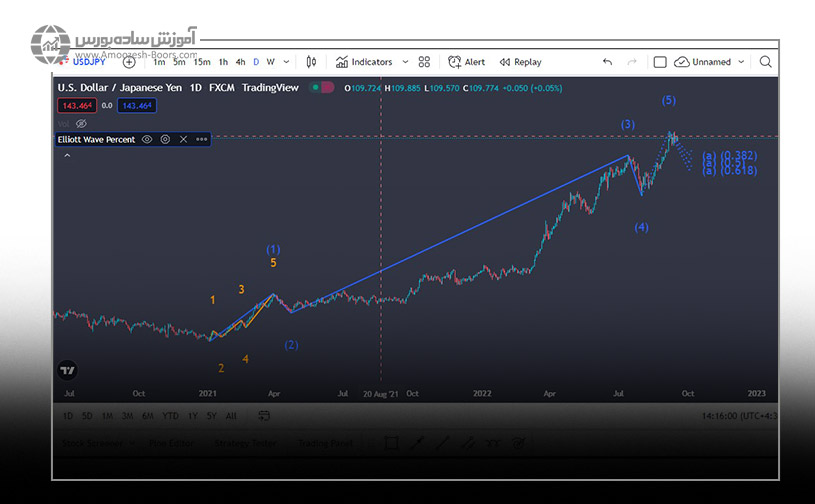Open the candlestick chart style selector
The height and width of the screenshot is (504, 815).
point(311,62)
